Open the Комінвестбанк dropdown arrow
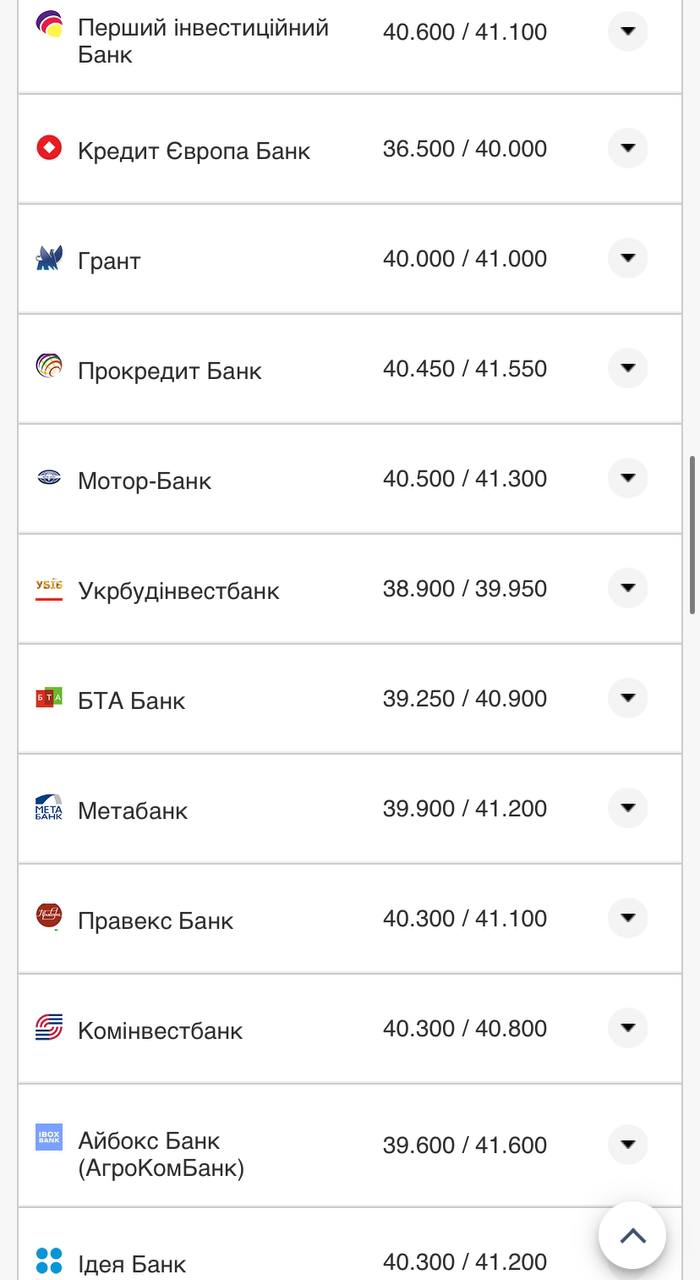The width and height of the screenshot is (700, 1280). tap(627, 1028)
